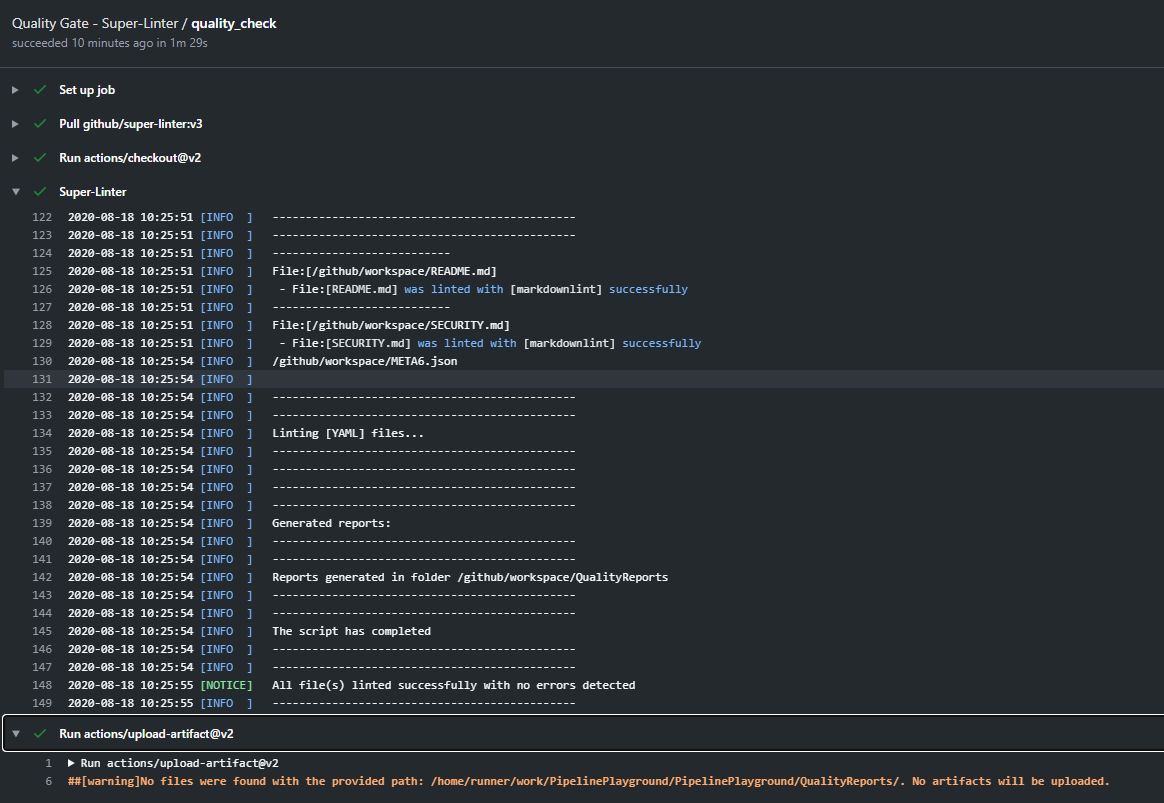Click green checkmark beside Pull github/super-linter:v3
Image resolution: width=1164 pixels, height=803 pixels.
click(40, 124)
